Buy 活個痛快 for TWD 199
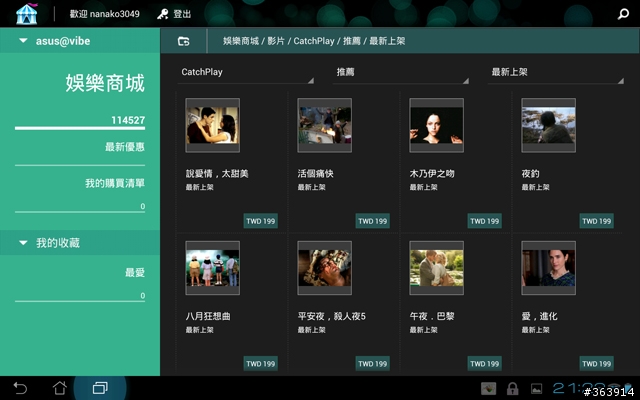This screenshot has width=640, height=400. 372,221
